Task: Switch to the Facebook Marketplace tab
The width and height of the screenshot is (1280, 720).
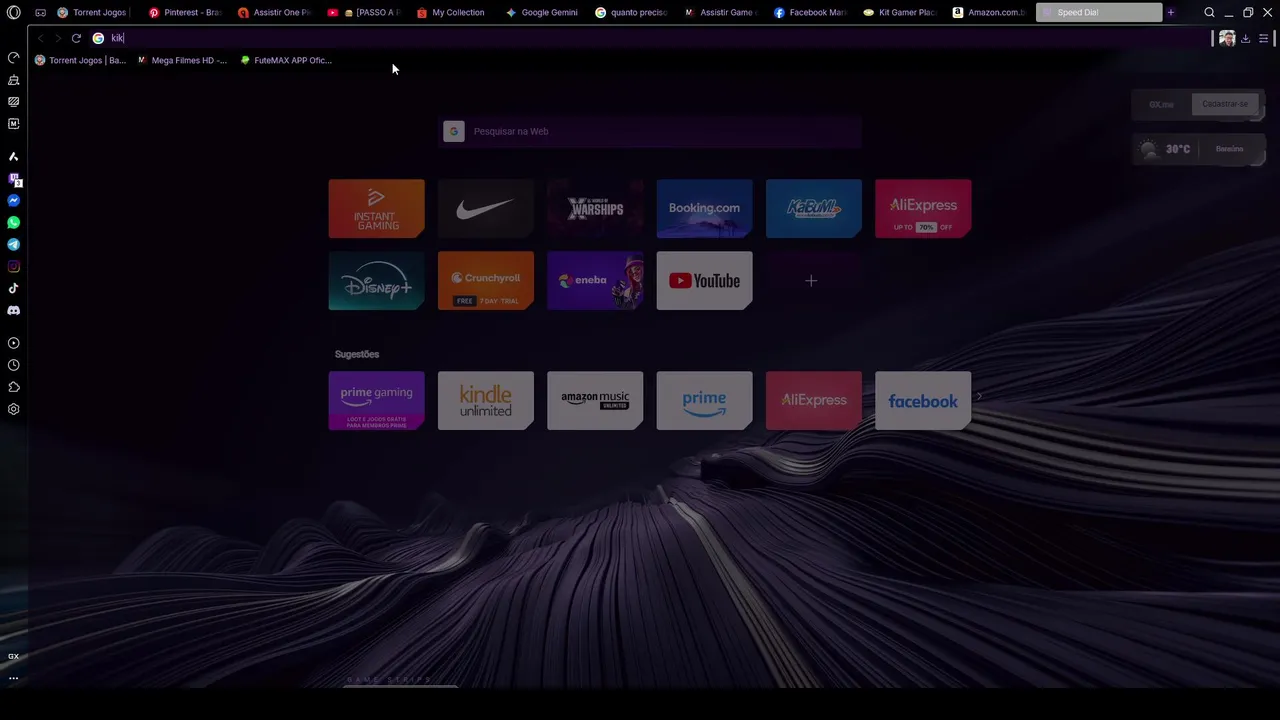Action: tap(810, 13)
